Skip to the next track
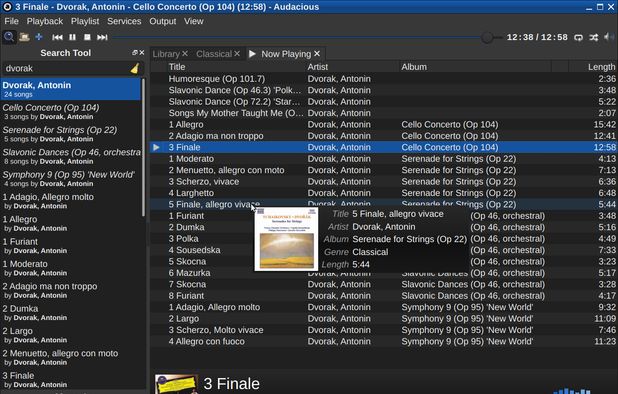Image resolution: width=618 pixels, height=394 pixels. (102, 37)
